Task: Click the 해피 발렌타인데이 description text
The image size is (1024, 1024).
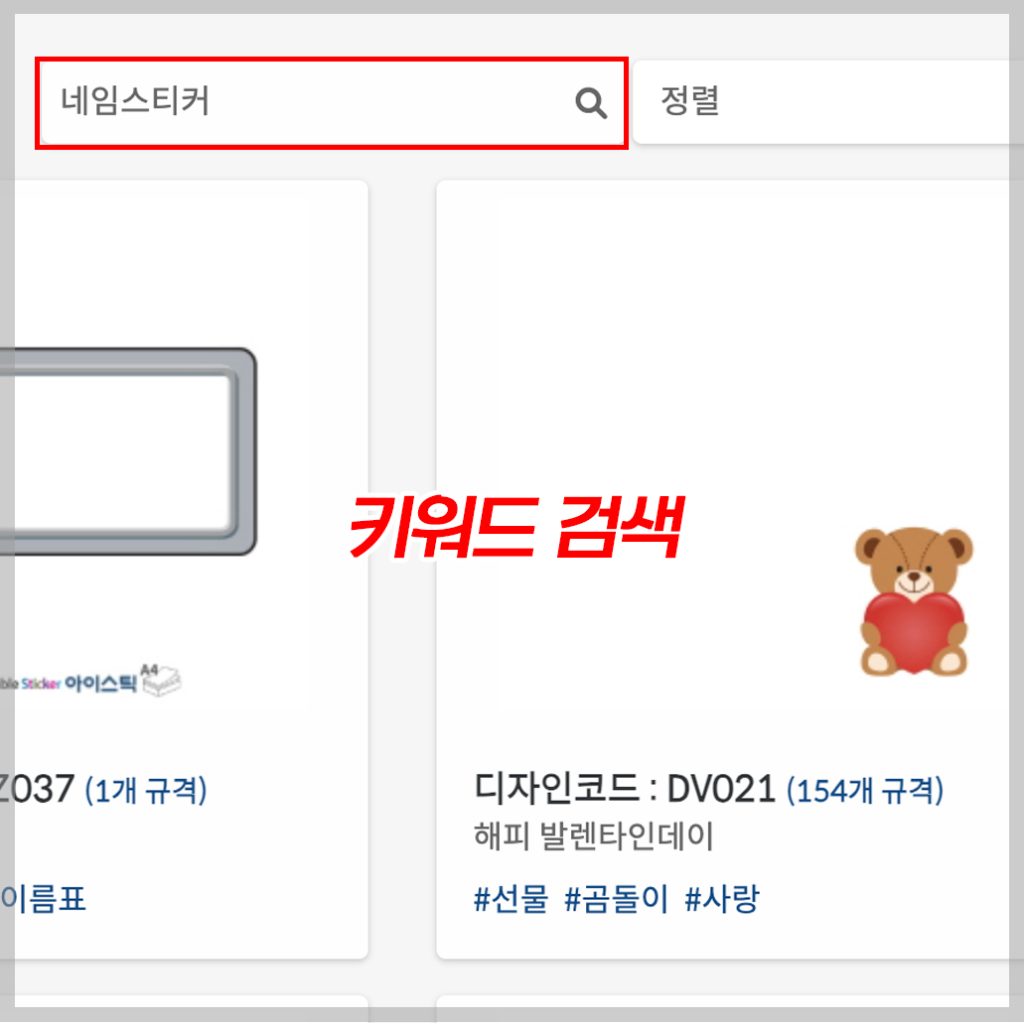Action: coord(594,836)
